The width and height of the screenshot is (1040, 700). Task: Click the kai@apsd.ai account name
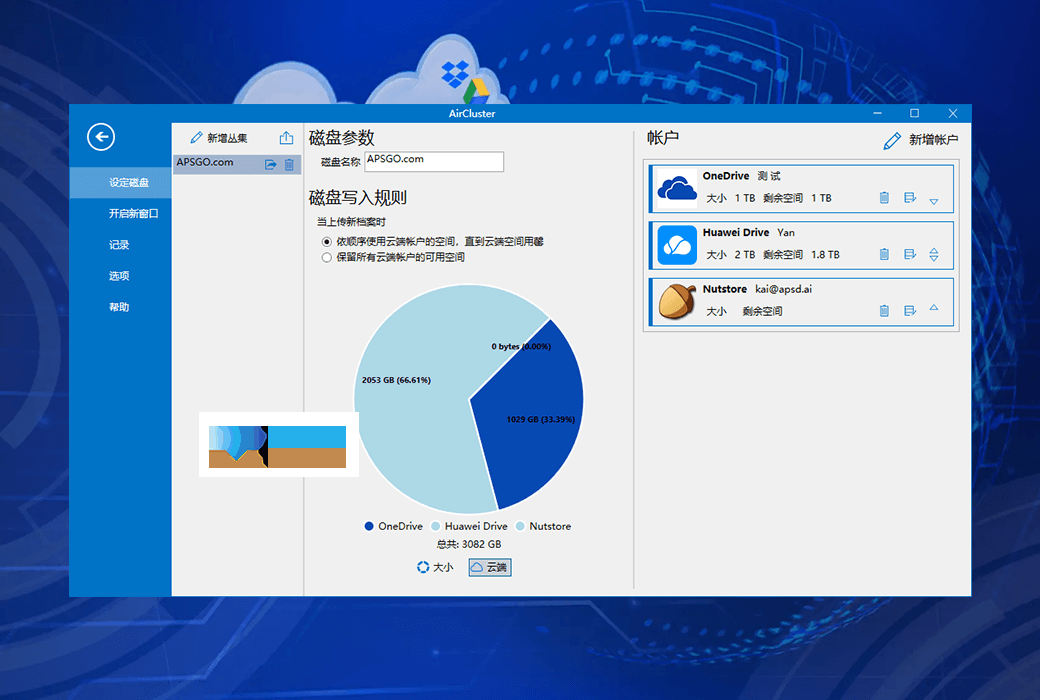pyautogui.click(x=783, y=289)
